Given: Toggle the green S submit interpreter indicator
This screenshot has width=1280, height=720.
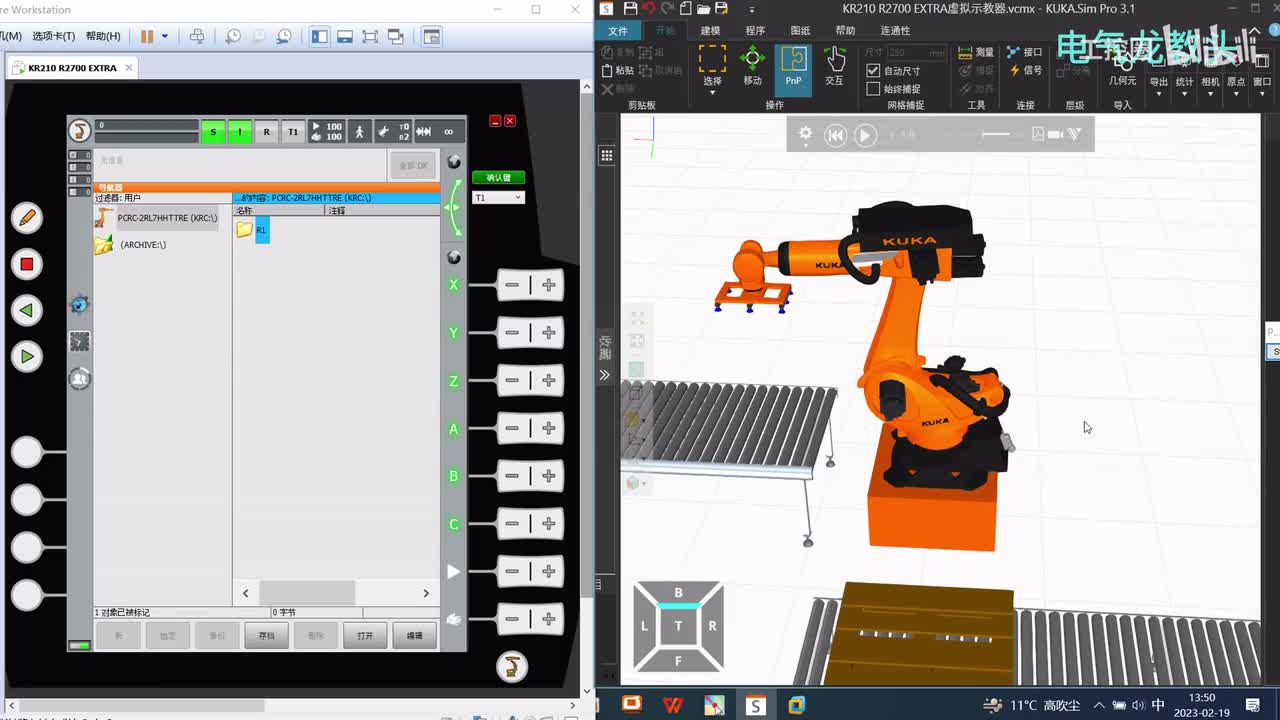Looking at the screenshot, I should 213,131.
